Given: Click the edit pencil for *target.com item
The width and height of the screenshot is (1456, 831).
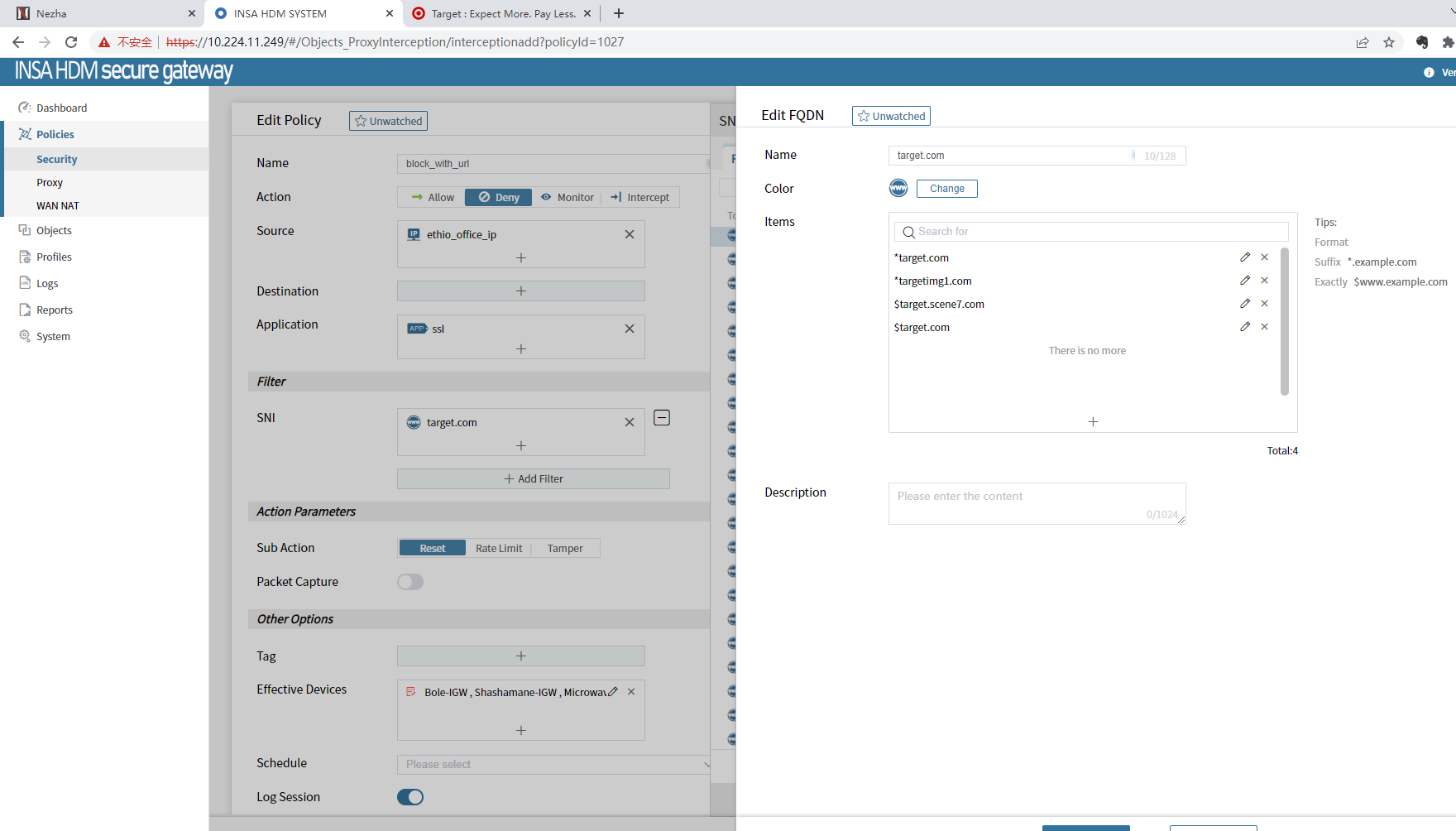Looking at the screenshot, I should coord(1244,257).
